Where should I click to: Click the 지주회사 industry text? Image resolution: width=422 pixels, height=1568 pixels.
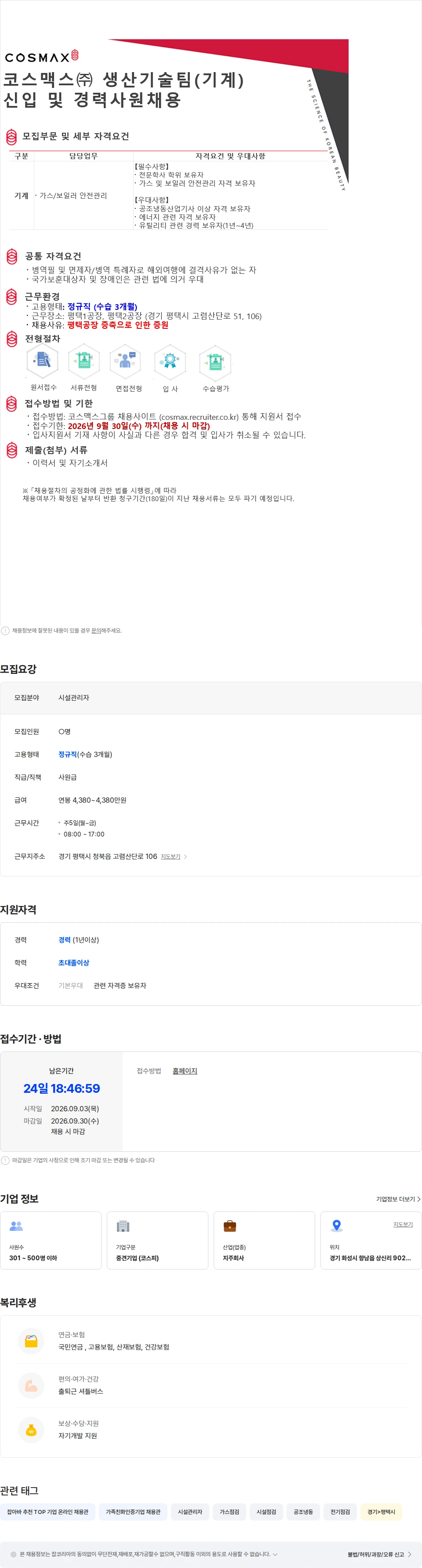tap(233, 1258)
